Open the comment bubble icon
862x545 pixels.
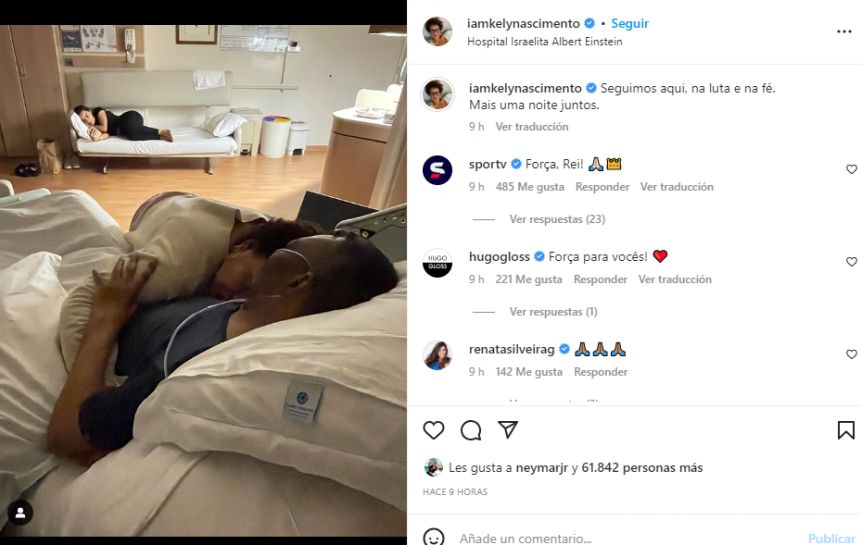pyautogui.click(x=471, y=430)
